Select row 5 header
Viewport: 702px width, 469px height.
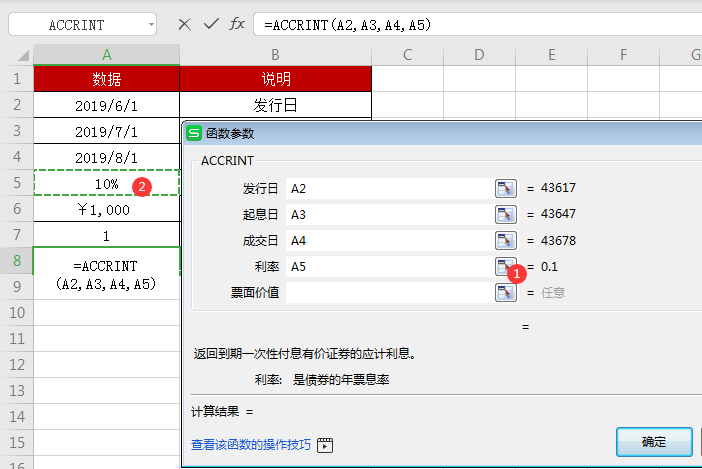point(16,184)
